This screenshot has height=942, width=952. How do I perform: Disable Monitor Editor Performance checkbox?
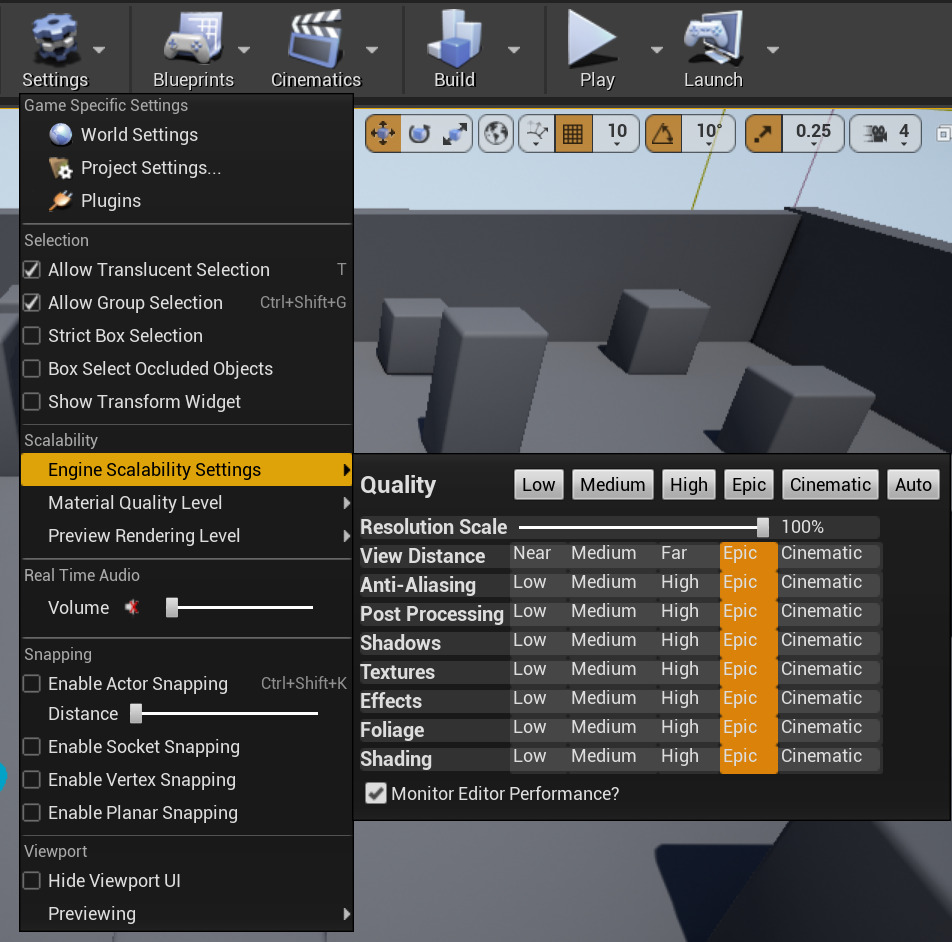point(376,794)
